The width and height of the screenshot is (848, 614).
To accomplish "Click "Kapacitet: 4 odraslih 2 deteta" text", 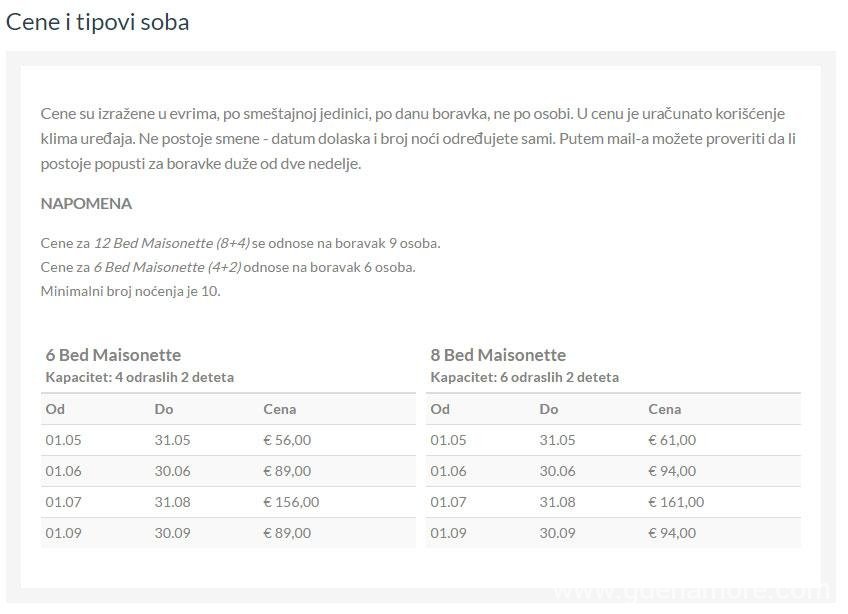I will click(x=140, y=378).
